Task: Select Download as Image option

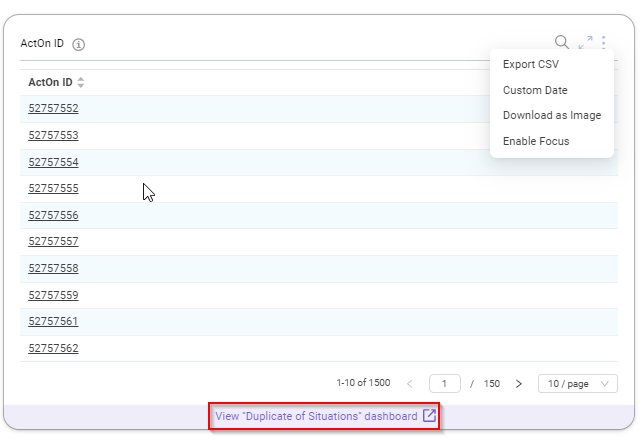Action: coord(552,115)
